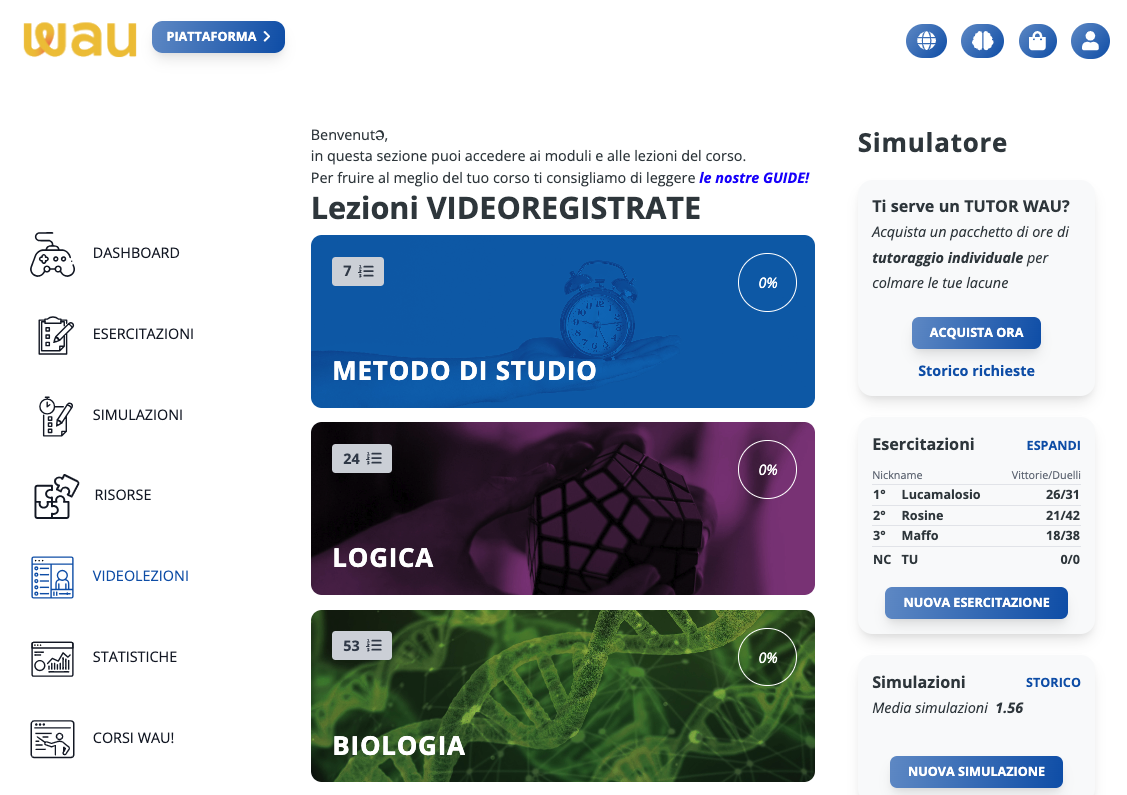Viewport: 1127px width, 795px height.
Task: Go to SIMULAZIONI section
Action: 137,415
